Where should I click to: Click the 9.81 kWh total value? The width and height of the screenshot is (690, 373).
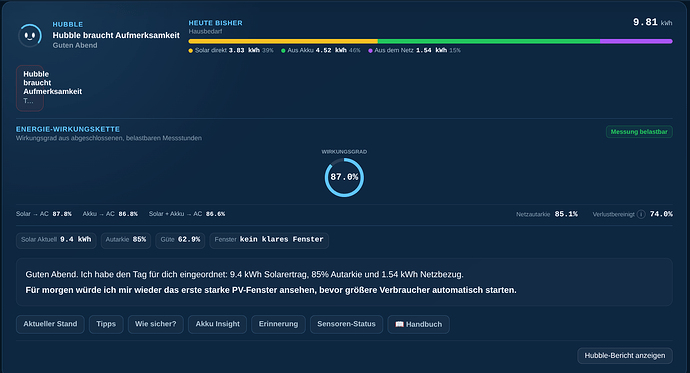[x=653, y=22]
